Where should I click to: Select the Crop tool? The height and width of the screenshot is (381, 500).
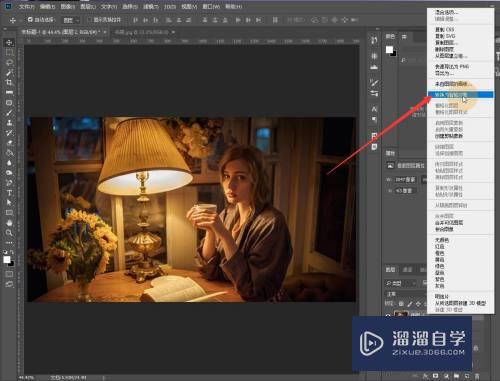coord(9,82)
